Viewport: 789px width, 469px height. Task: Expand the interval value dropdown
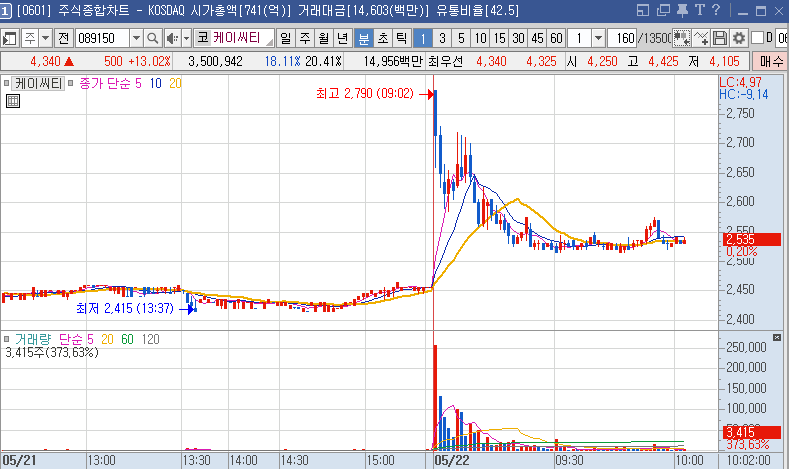[598, 38]
